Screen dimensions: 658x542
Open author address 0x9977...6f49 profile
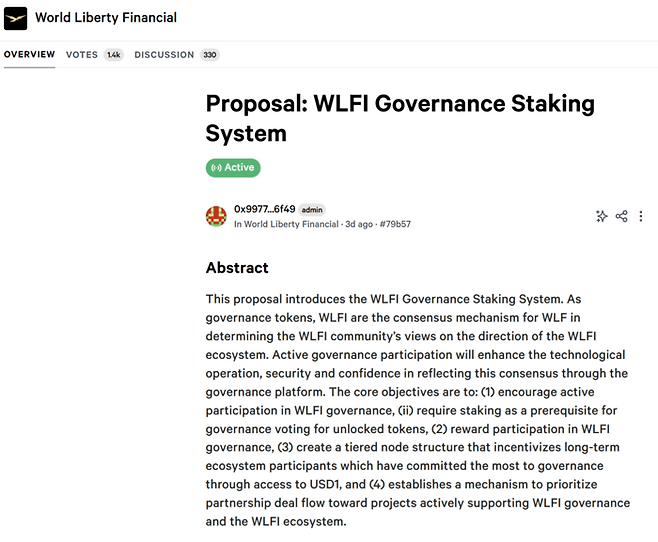coord(264,209)
